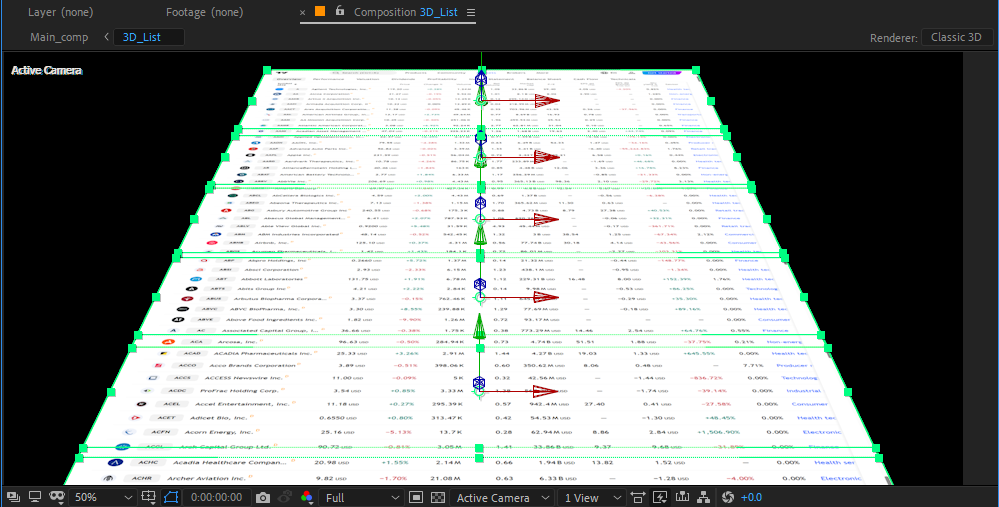
Task: Toggle Always Preview This View icon
Action: click(15, 497)
